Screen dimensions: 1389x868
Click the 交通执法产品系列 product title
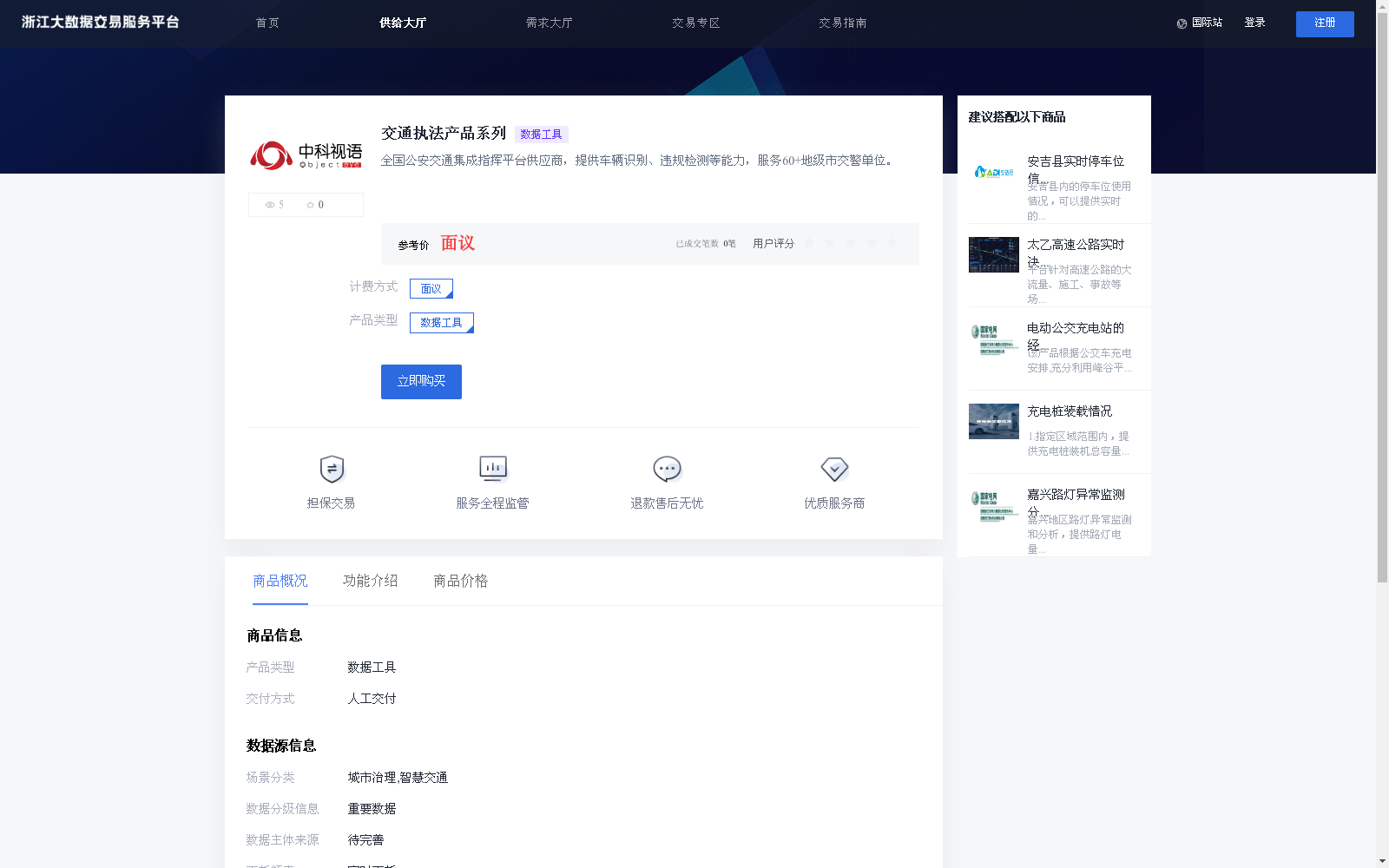coord(444,133)
